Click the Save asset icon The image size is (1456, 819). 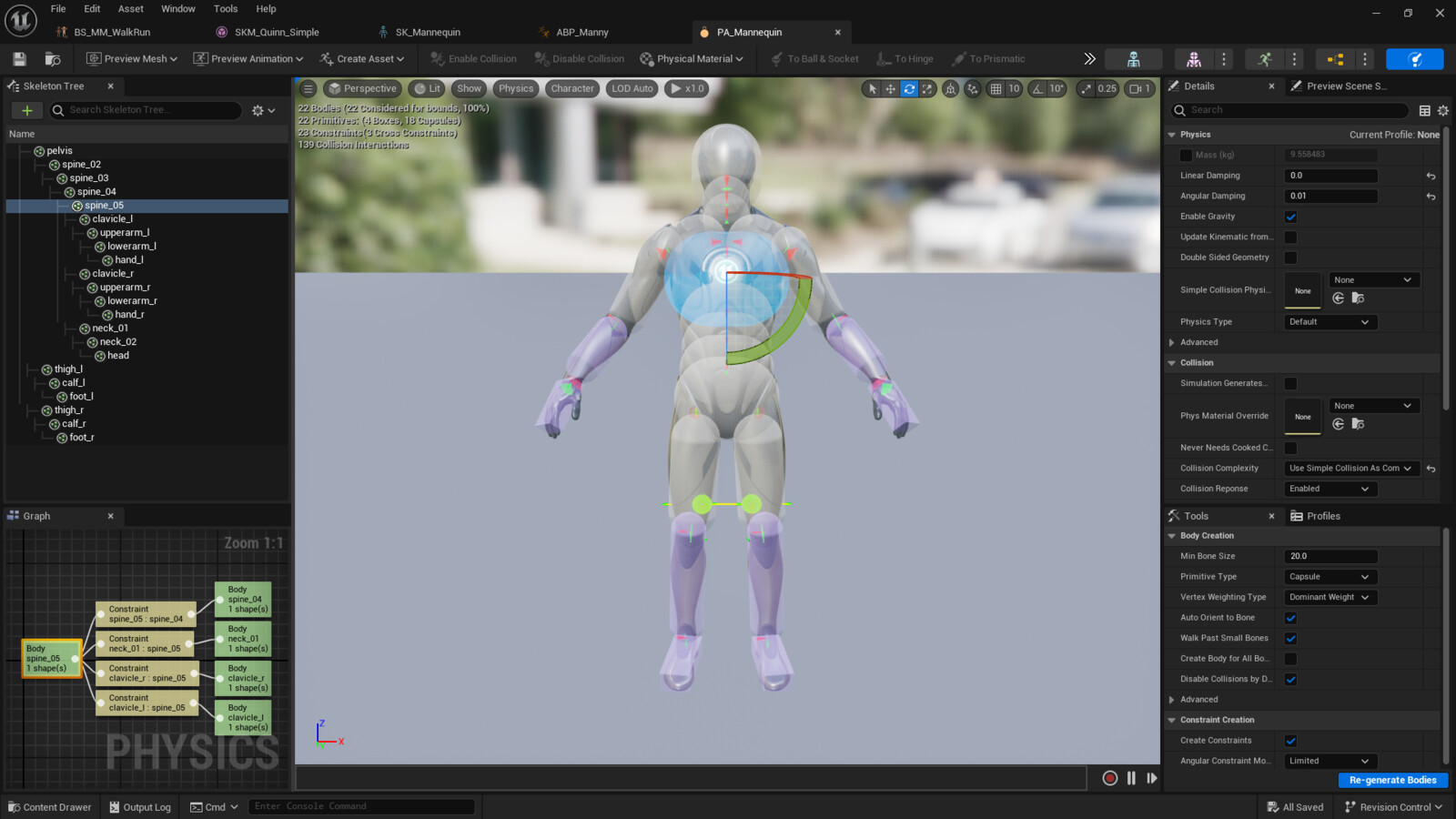[x=19, y=59]
